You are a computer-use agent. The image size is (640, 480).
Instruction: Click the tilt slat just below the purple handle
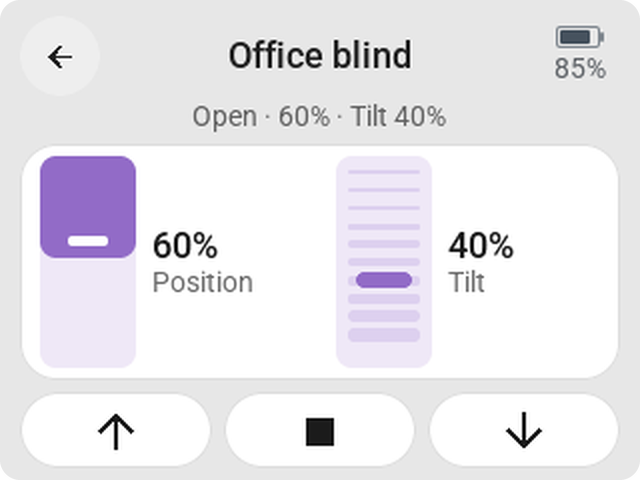click(384, 299)
